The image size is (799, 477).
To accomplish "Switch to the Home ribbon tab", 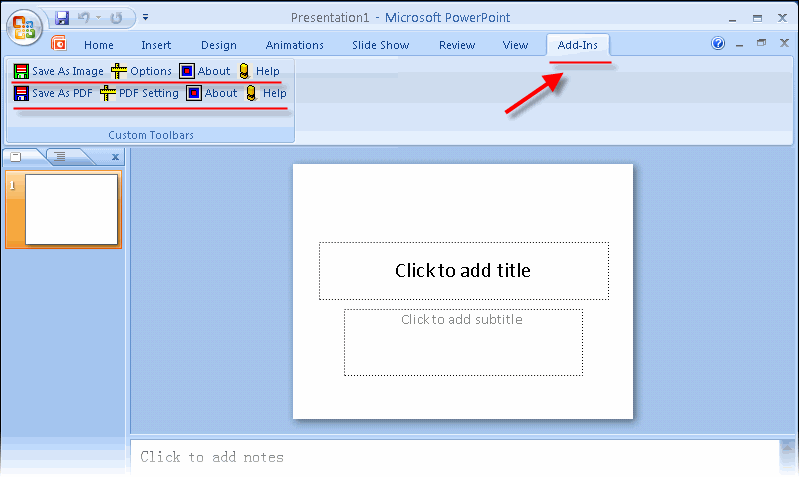I will pos(99,45).
